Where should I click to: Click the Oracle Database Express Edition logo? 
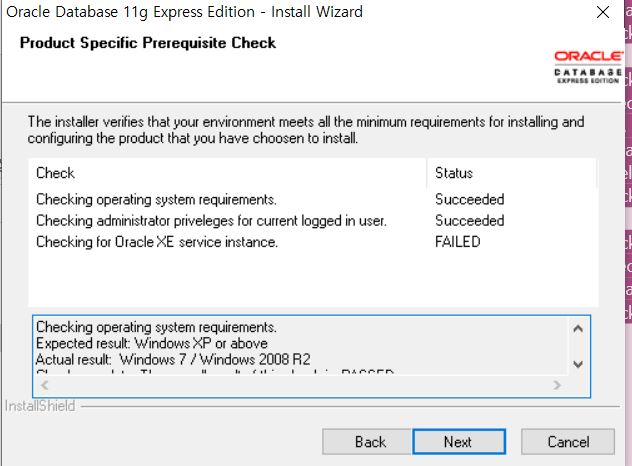coord(588,67)
